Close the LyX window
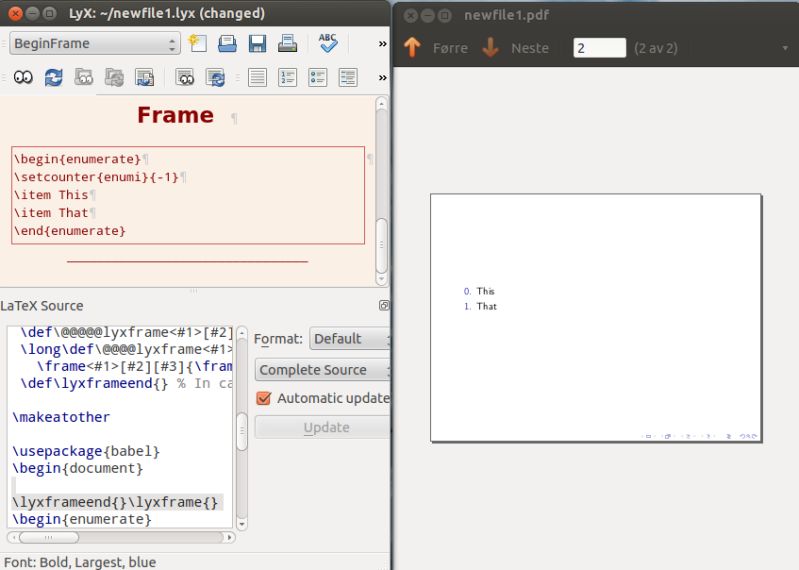The image size is (799, 570). pyautogui.click(x=16, y=14)
